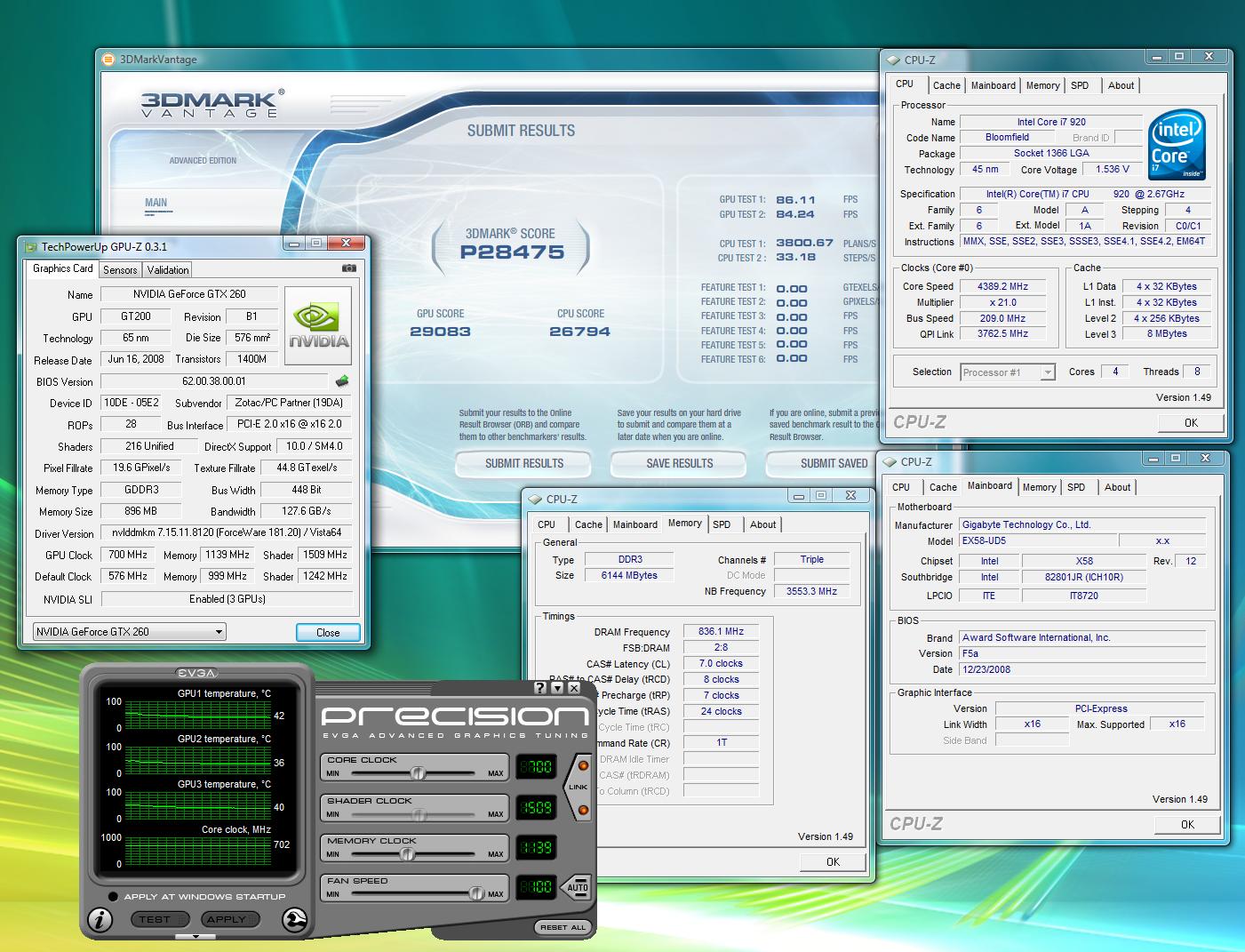Open the About tab in the CPU-Z Mainboard window
This screenshot has width=1245, height=952.
tap(1117, 487)
